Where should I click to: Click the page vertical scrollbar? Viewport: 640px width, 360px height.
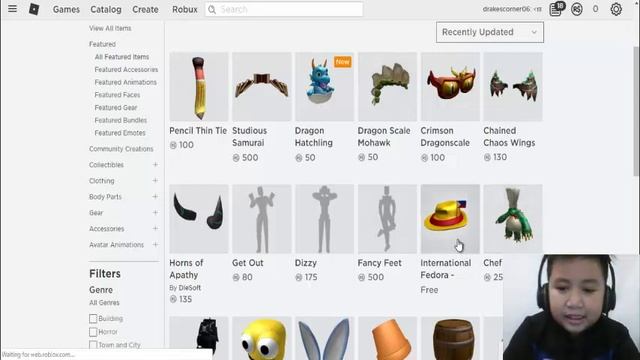(x=636, y=111)
